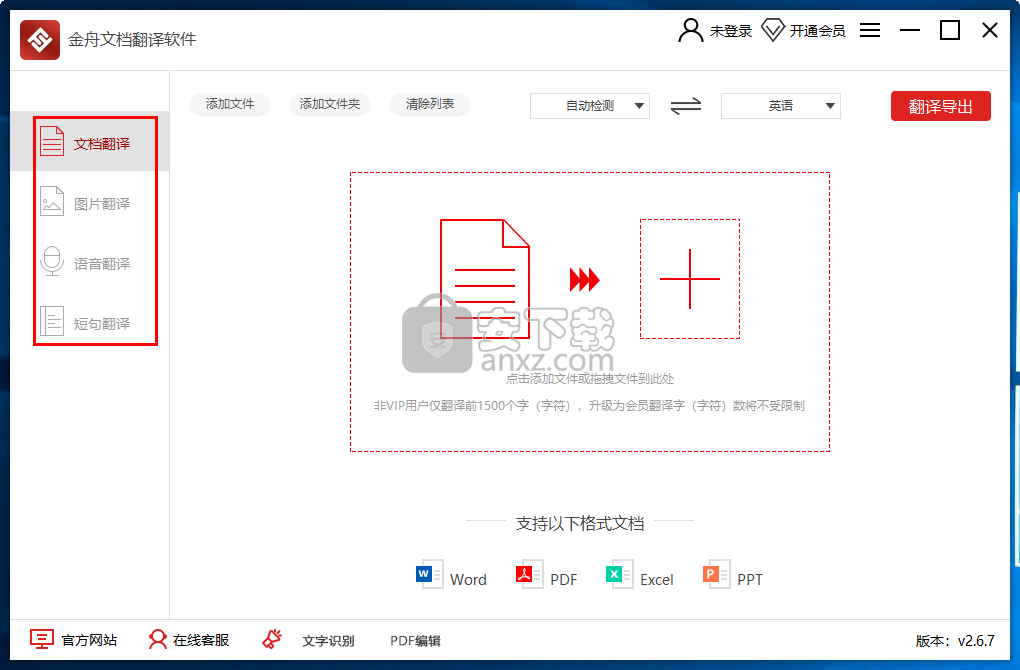Click the monitor icon beside 官方网站
This screenshot has width=1020, height=670.
pos(42,639)
